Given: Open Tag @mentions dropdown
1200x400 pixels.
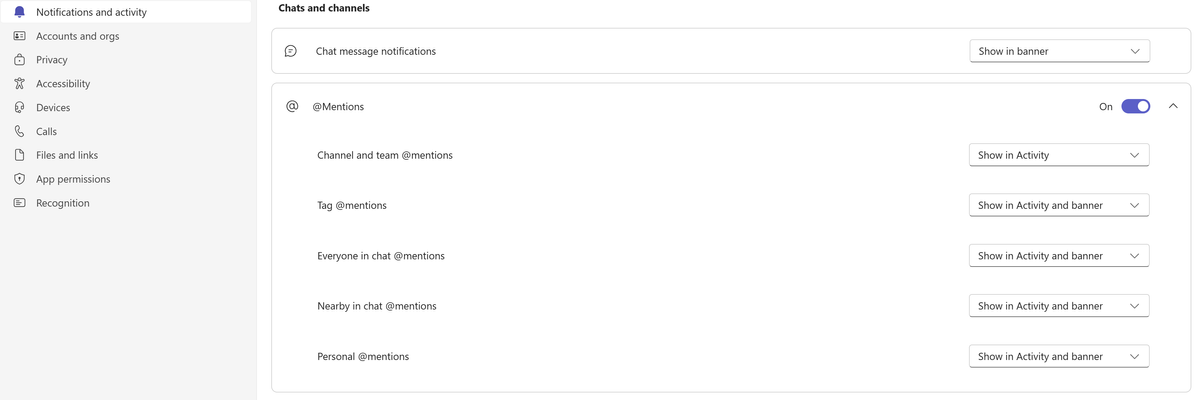Looking at the screenshot, I should pyautogui.click(x=1059, y=205).
